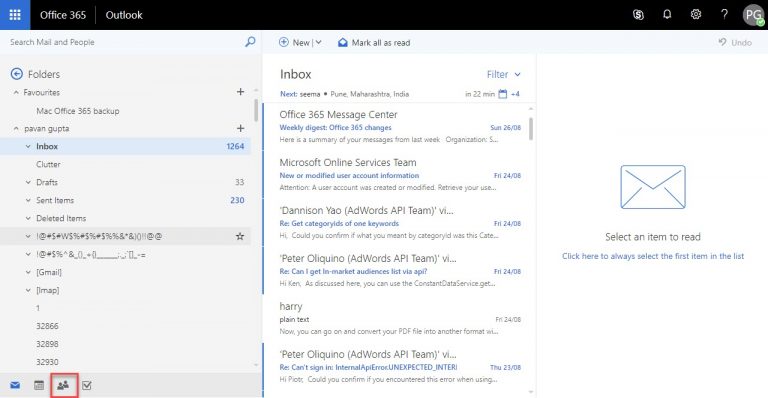Screen dimensions: 768x398
Task: Click the New mail plus icon
Action: (x=284, y=42)
